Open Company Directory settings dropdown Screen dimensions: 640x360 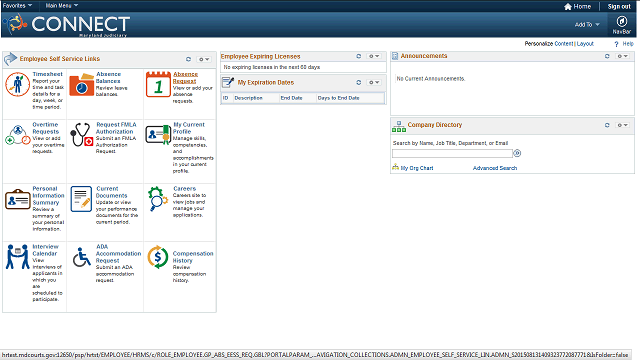622,125
